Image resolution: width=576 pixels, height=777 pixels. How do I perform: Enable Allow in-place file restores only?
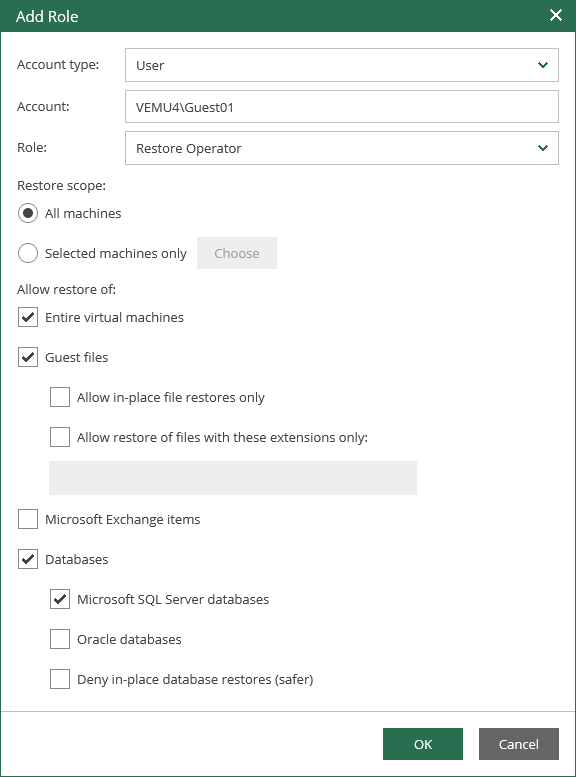[59, 397]
